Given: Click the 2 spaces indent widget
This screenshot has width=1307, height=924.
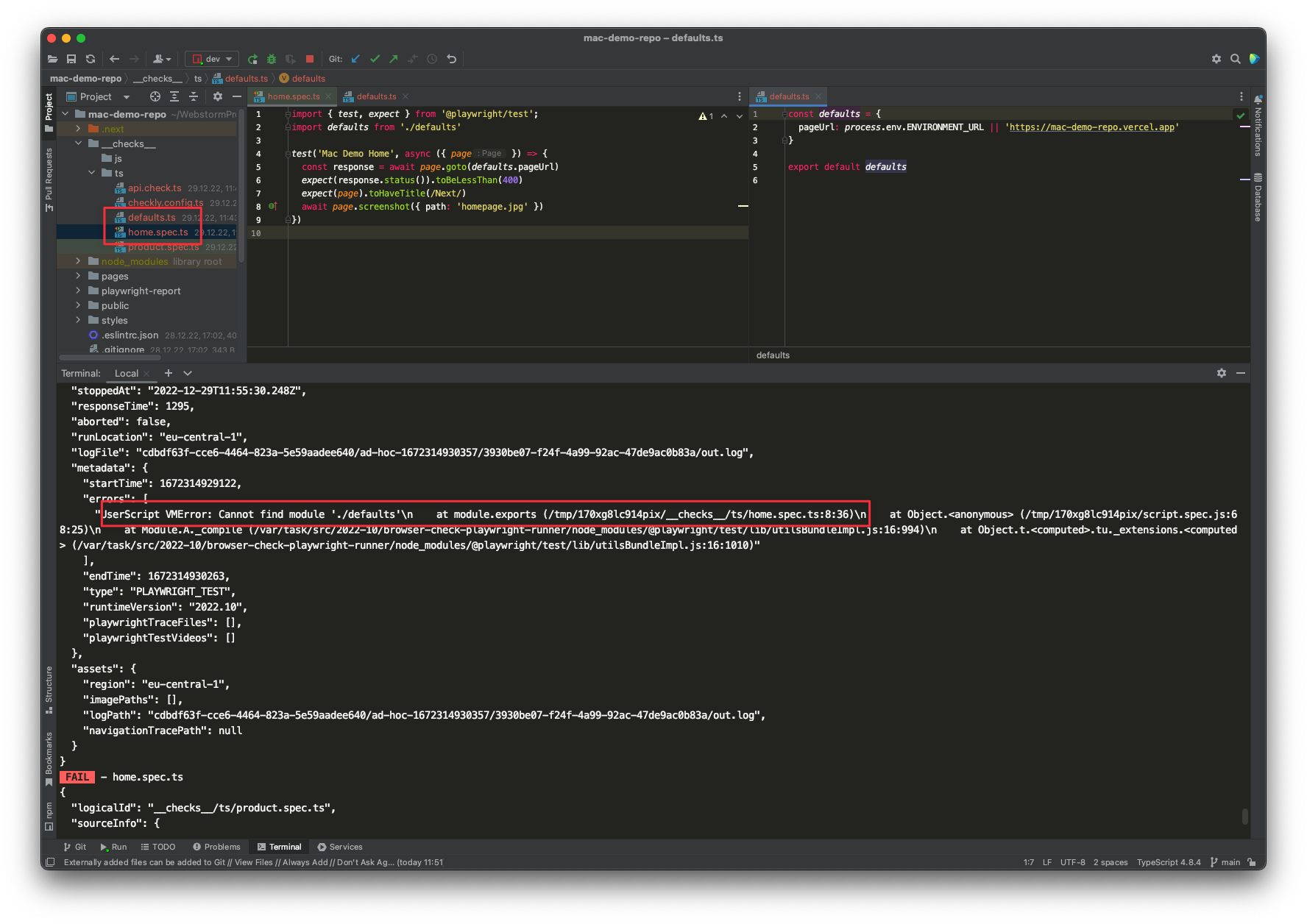Looking at the screenshot, I should coord(1111,862).
